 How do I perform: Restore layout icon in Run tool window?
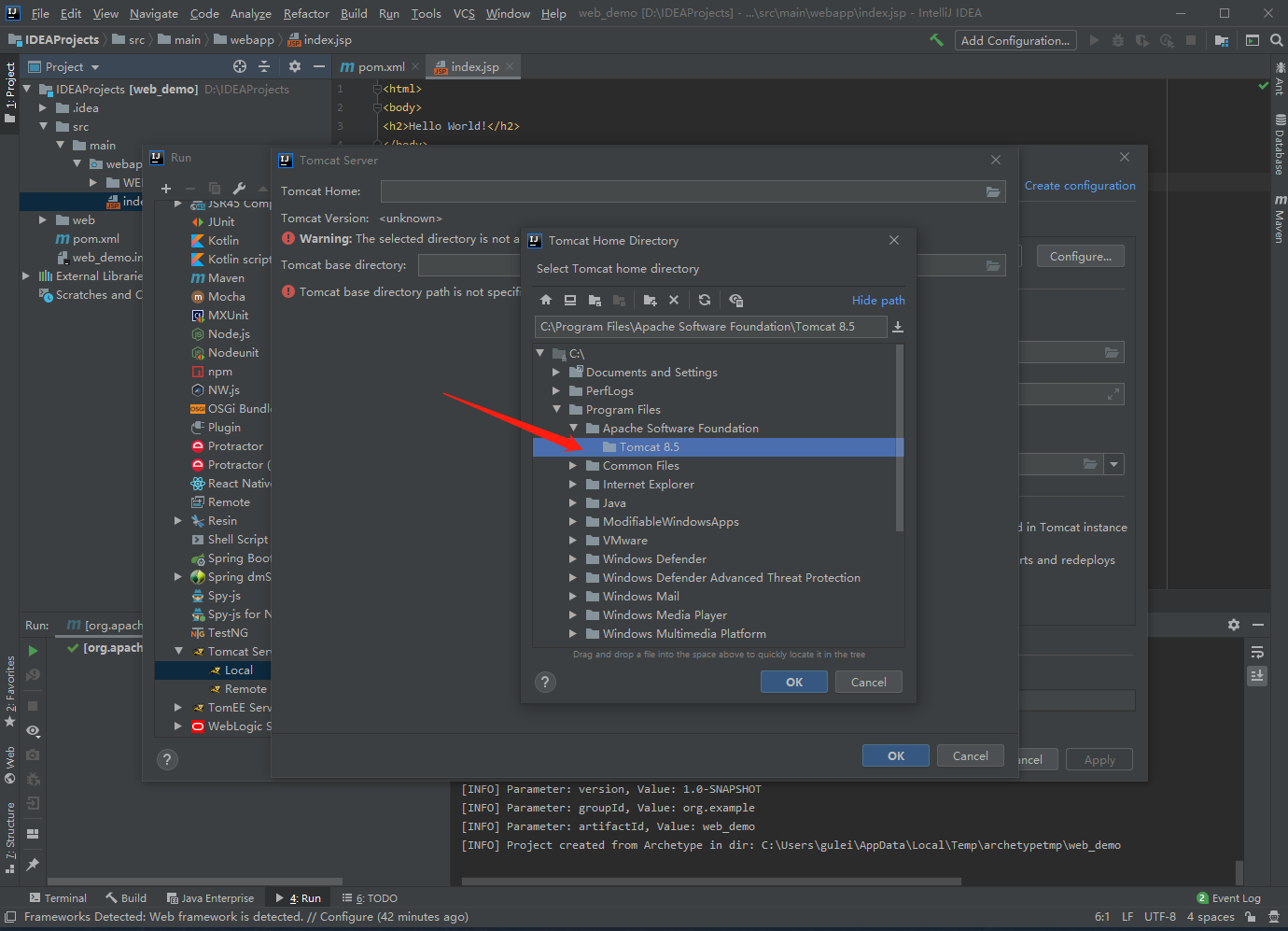point(33,834)
